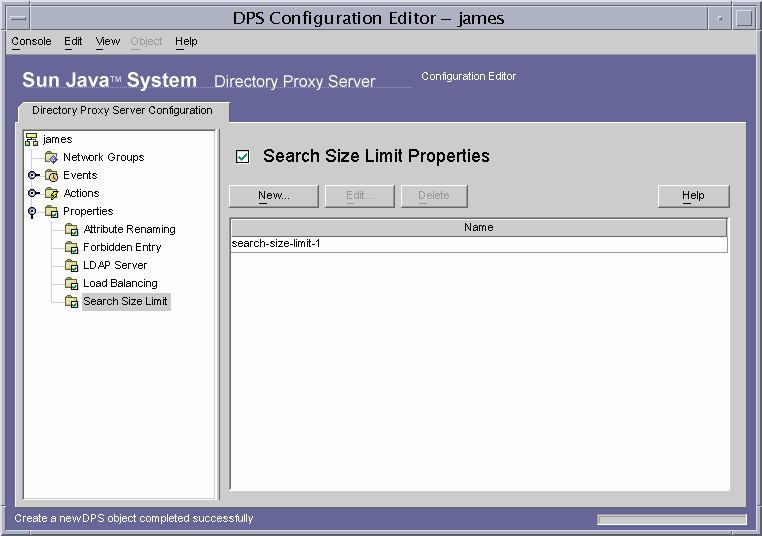Open the Edit menu
The height and width of the screenshot is (536, 762).
[73, 41]
